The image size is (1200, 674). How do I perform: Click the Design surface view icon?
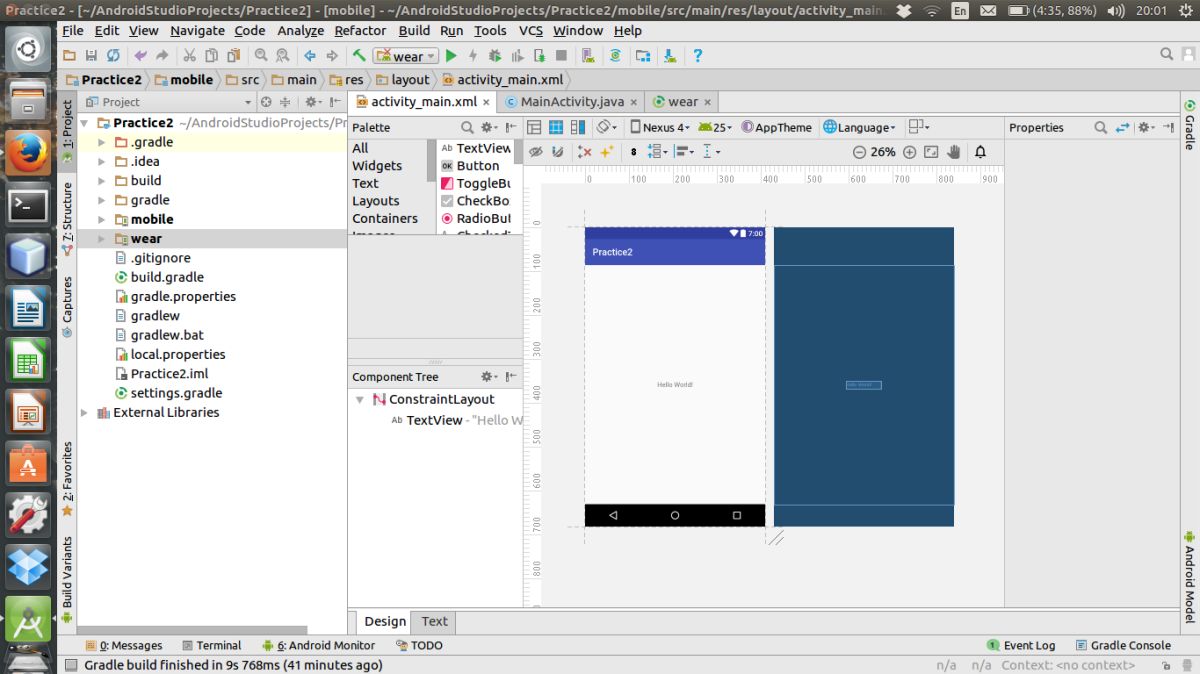[x=534, y=127]
